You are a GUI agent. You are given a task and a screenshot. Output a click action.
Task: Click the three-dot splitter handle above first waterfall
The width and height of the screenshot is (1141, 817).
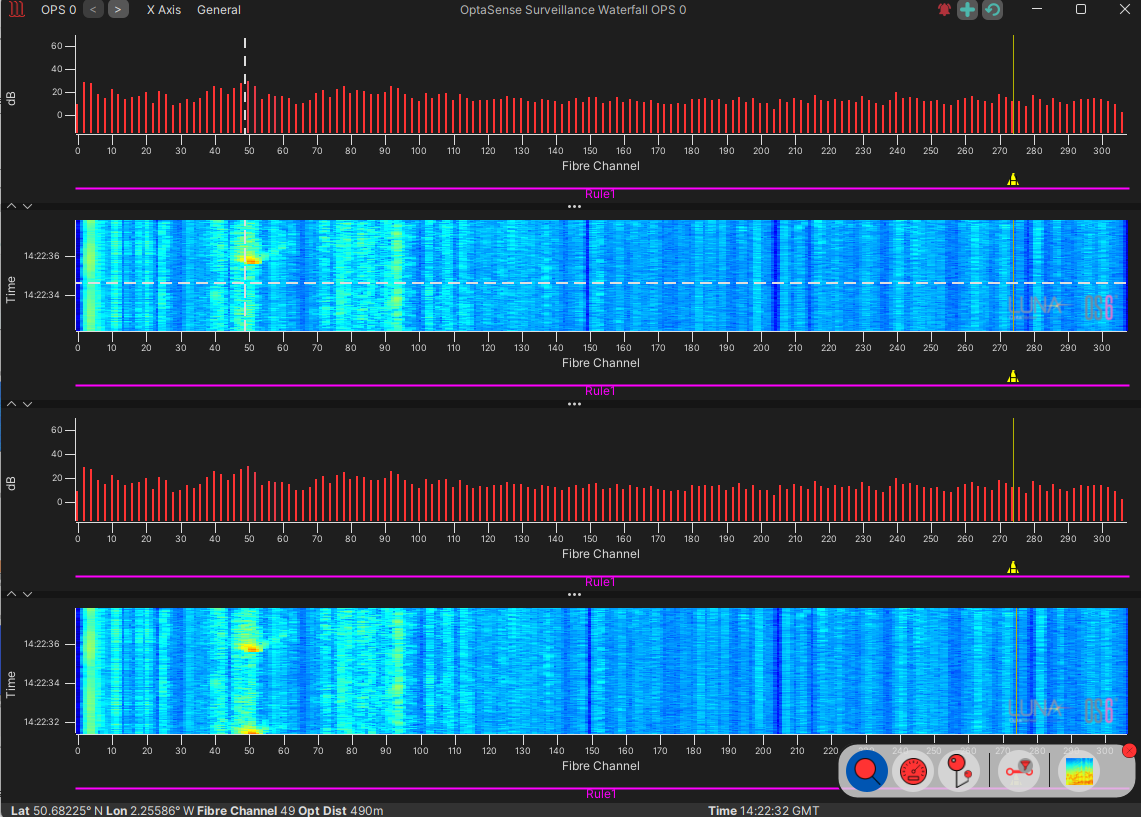(574, 207)
